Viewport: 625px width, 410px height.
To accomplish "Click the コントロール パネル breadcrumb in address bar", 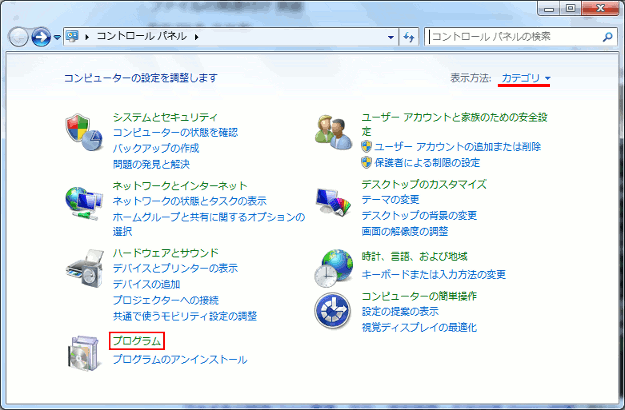I will (142, 37).
